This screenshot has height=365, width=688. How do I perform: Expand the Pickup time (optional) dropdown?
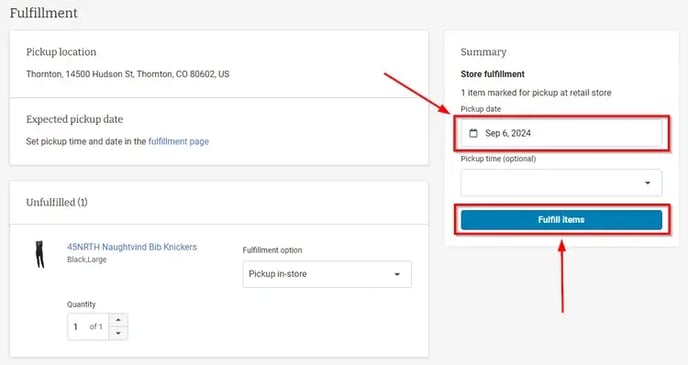click(x=561, y=182)
